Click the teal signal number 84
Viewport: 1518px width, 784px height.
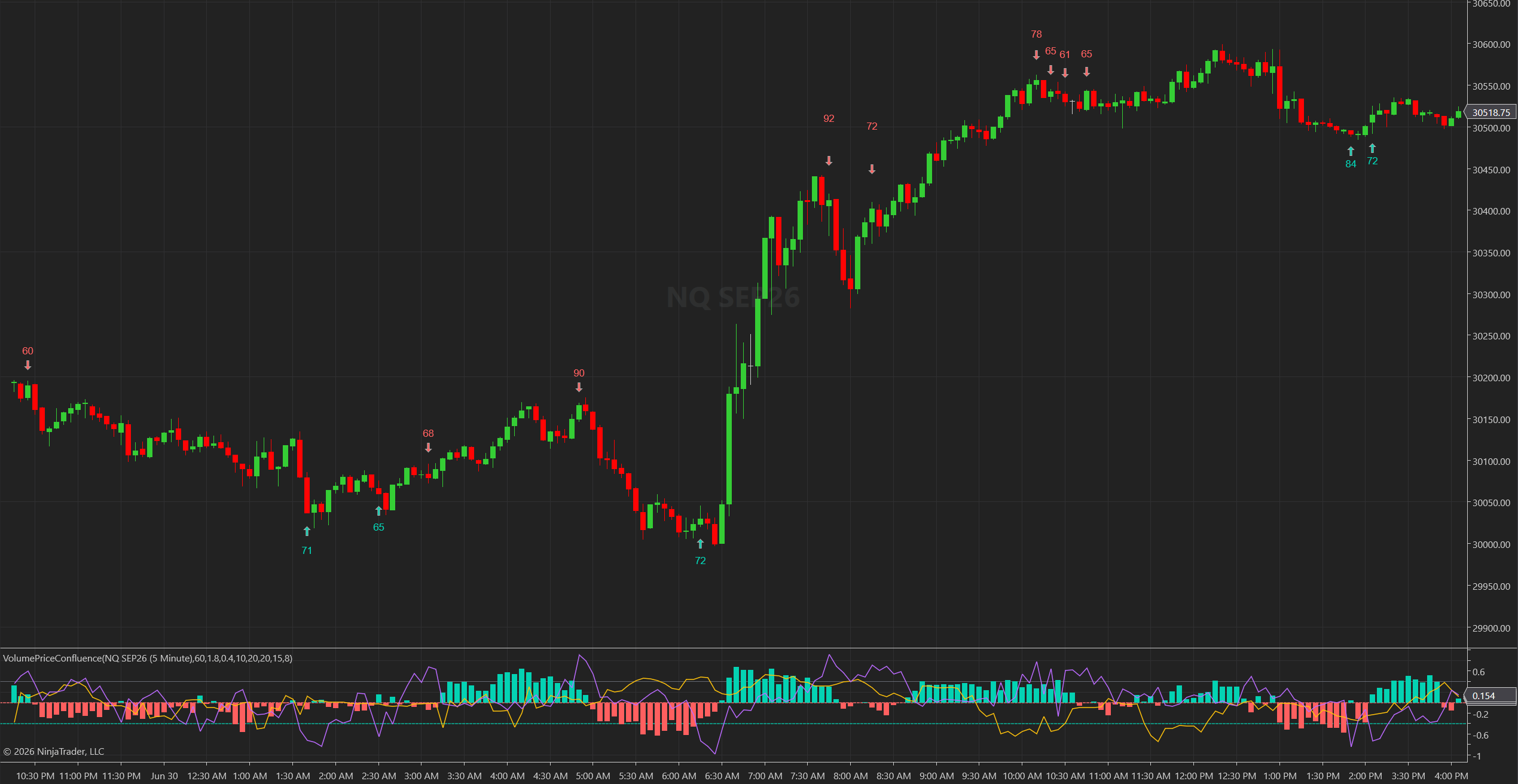(x=1351, y=164)
